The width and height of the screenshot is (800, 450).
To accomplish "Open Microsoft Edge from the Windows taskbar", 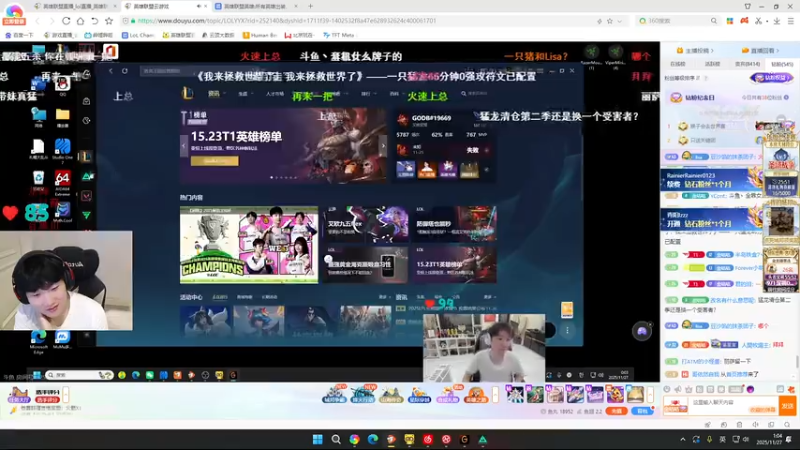I will pyautogui.click(x=372, y=439).
